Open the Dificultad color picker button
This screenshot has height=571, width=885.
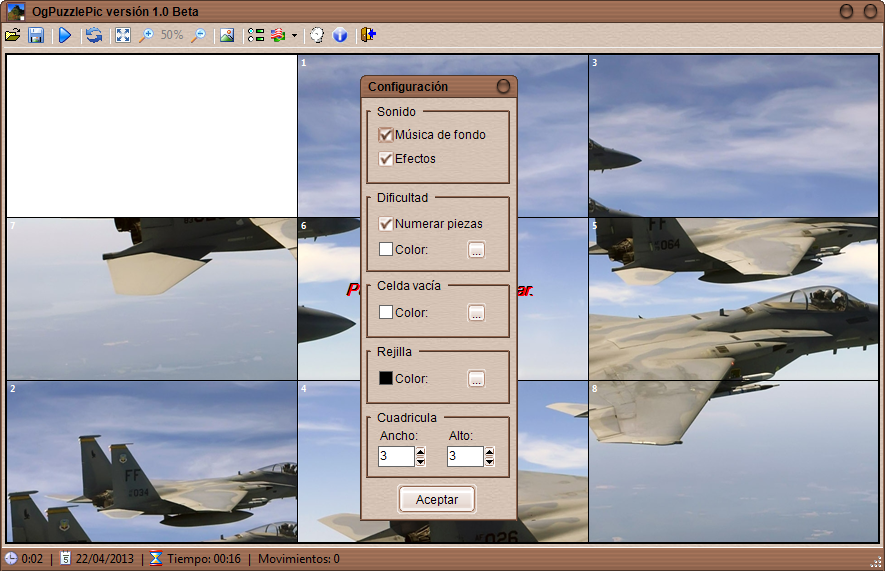(x=476, y=250)
